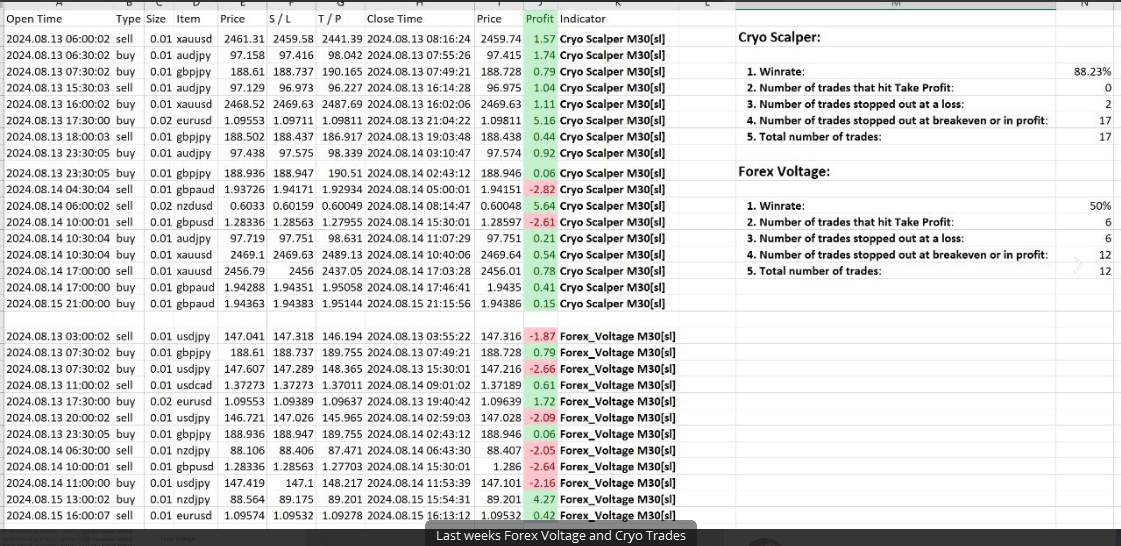Select the Item column header cell
The image size is (1121, 546).
[188, 19]
